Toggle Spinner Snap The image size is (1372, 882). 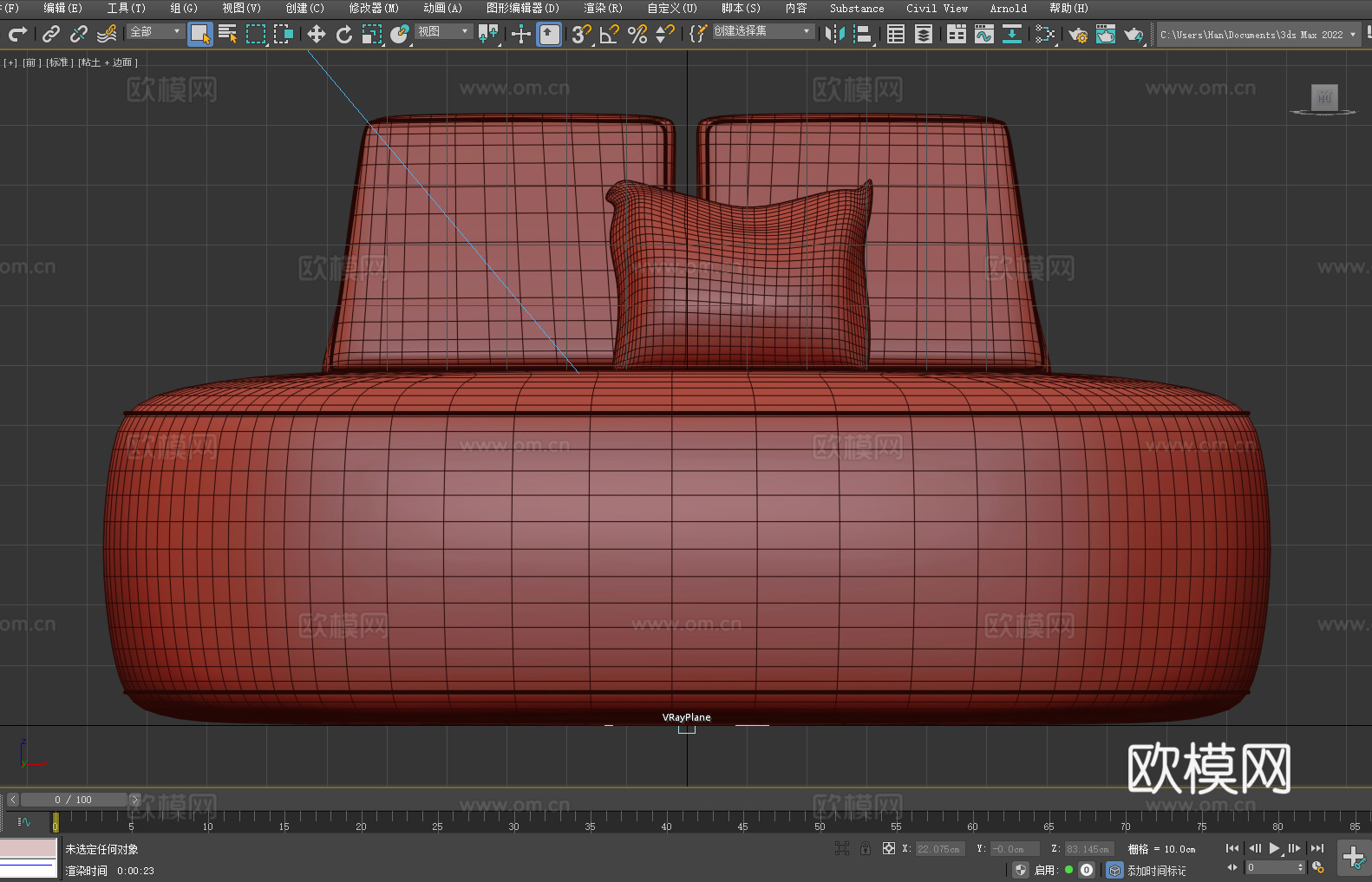tap(665, 34)
